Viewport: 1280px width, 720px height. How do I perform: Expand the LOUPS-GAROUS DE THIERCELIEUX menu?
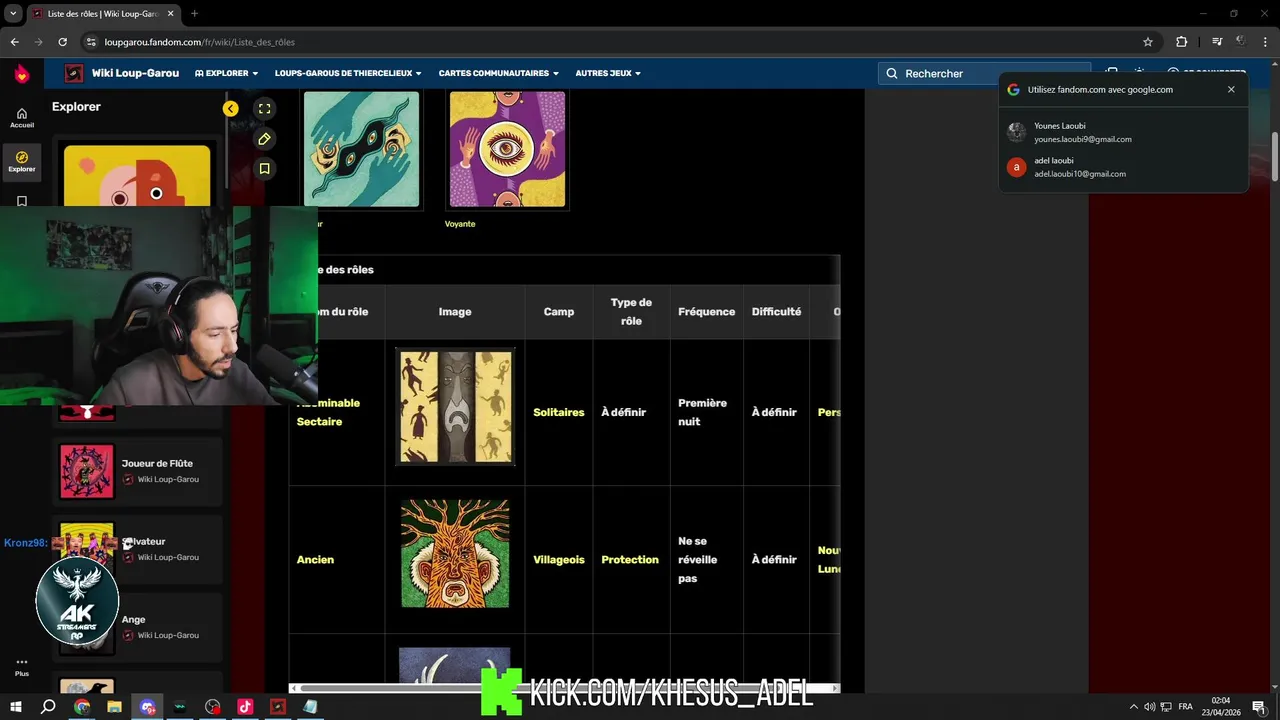348,73
